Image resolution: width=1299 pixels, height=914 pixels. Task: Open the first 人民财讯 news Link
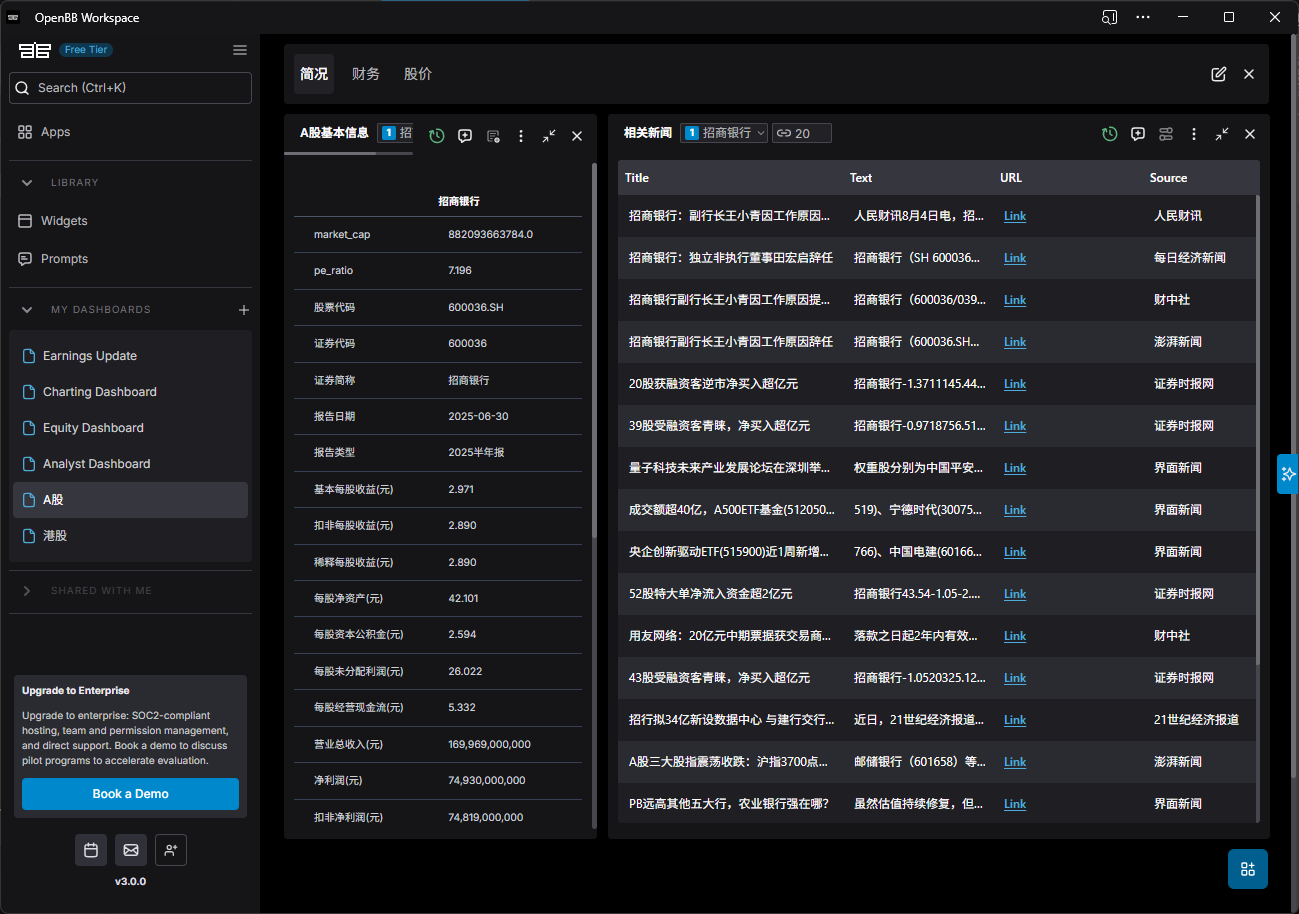coord(1014,215)
